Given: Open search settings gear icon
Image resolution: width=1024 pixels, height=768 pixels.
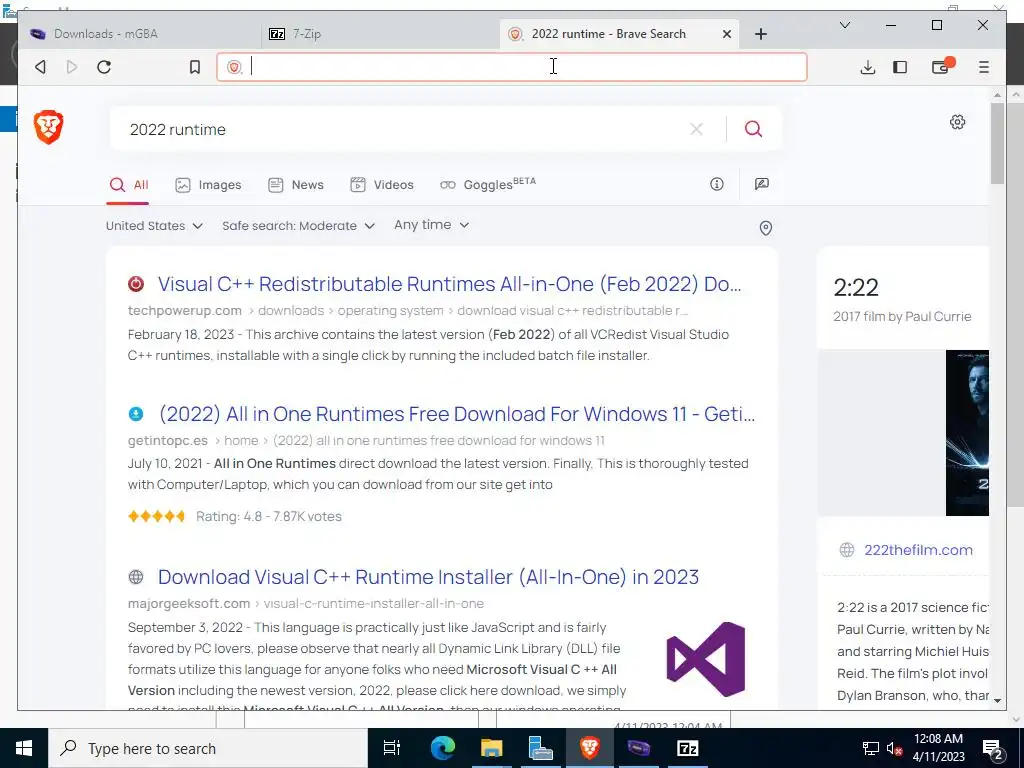Looking at the screenshot, I should [x=957, y=122].
